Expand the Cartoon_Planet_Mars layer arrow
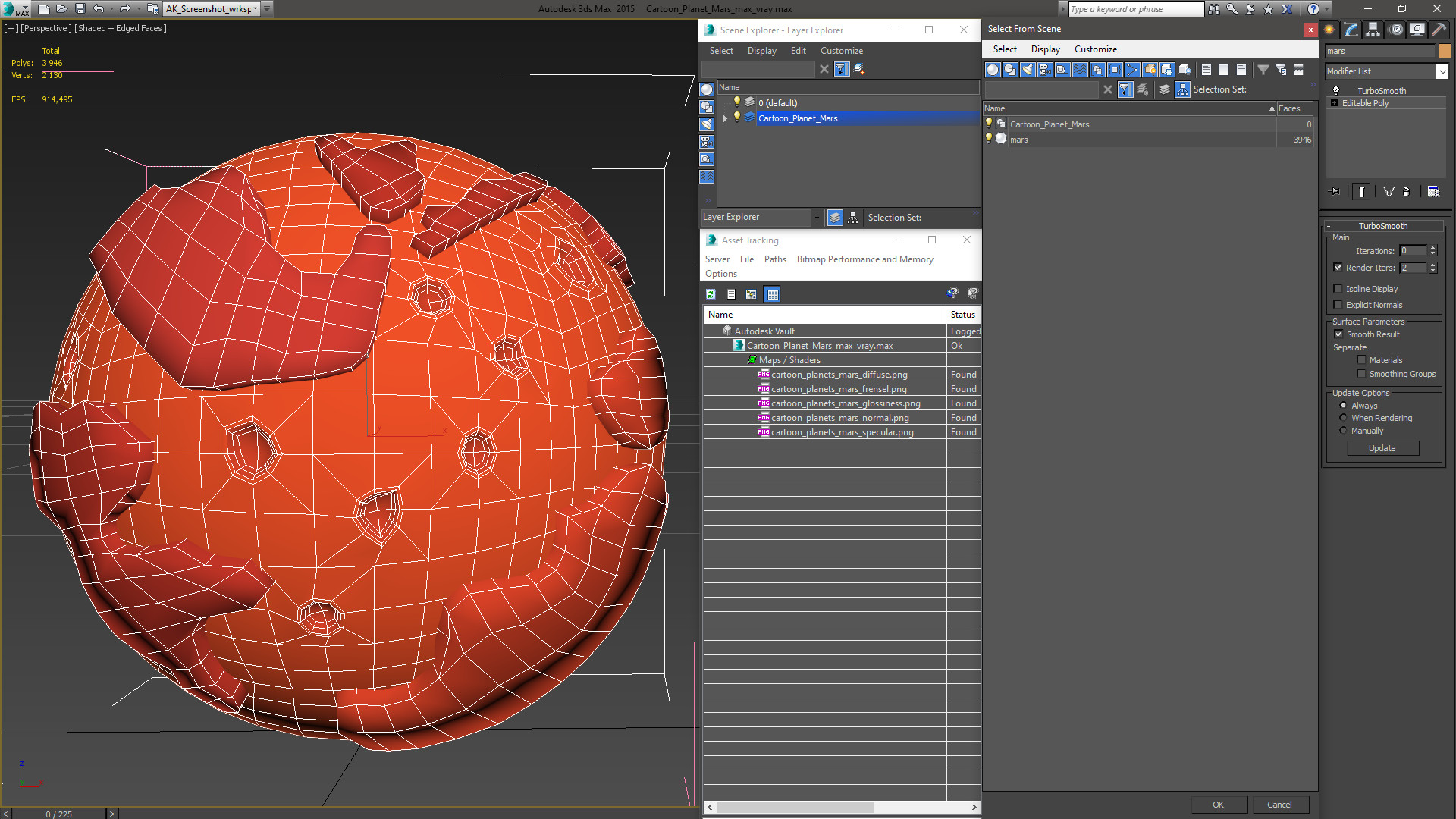 (x=725, y=118)
